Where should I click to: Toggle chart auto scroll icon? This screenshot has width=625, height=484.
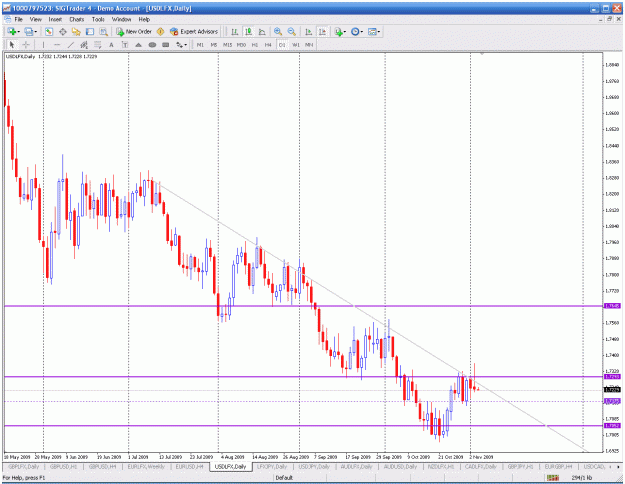click(309, 31)
